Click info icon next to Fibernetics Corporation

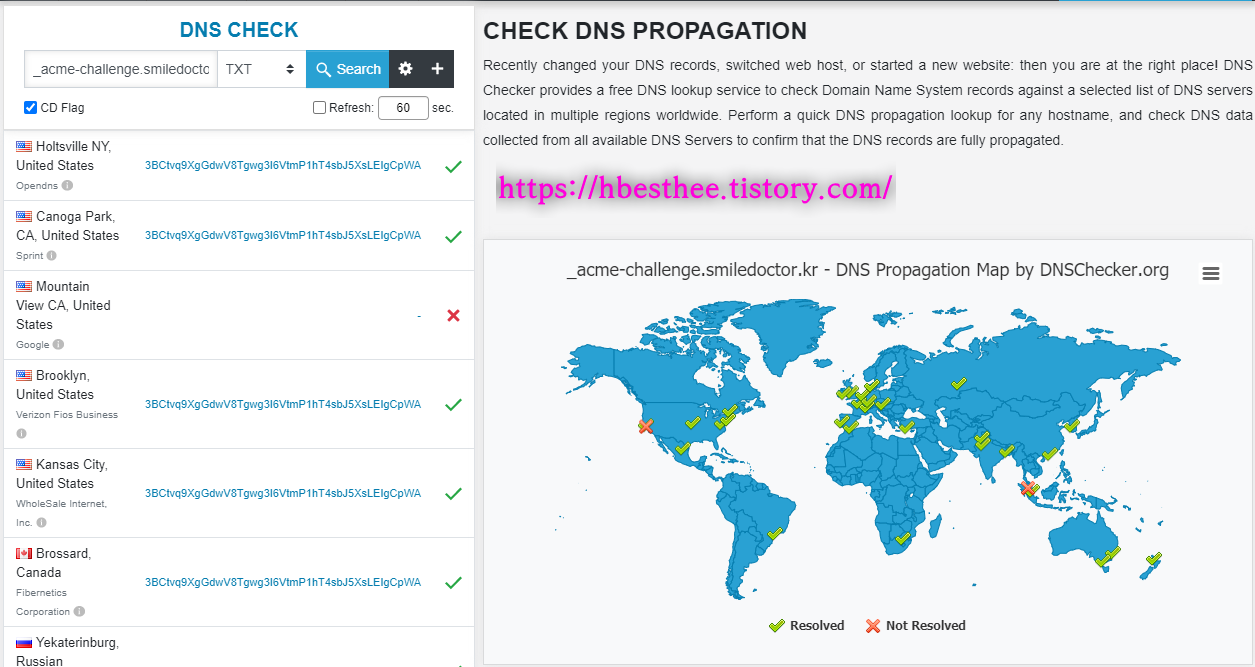click(79, 612)
